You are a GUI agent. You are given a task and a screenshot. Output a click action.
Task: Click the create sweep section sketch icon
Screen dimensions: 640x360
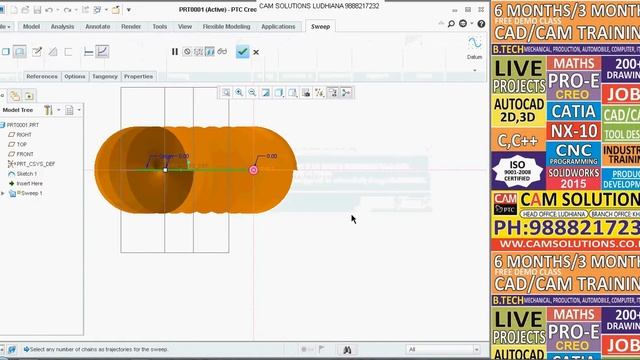37,51
